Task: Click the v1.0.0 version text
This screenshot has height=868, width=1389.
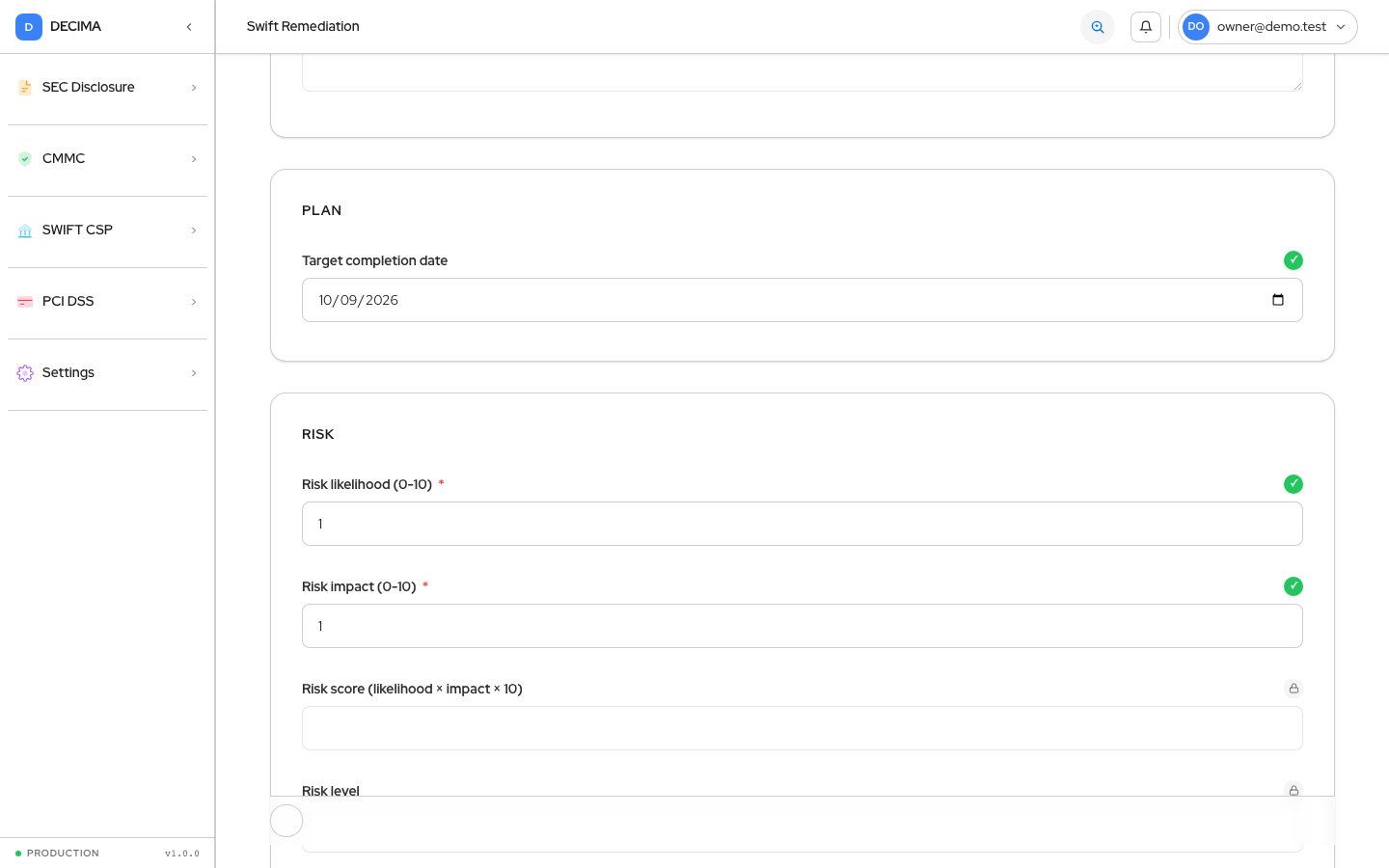Action: point(182,854)
